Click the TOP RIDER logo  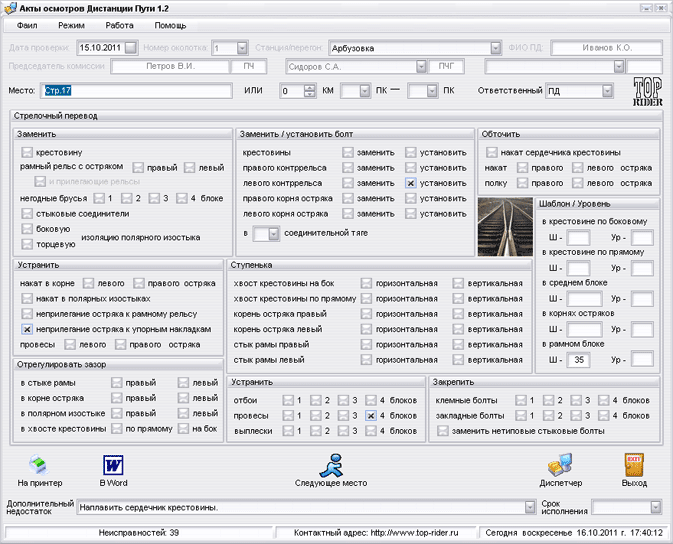coord(648,92)
